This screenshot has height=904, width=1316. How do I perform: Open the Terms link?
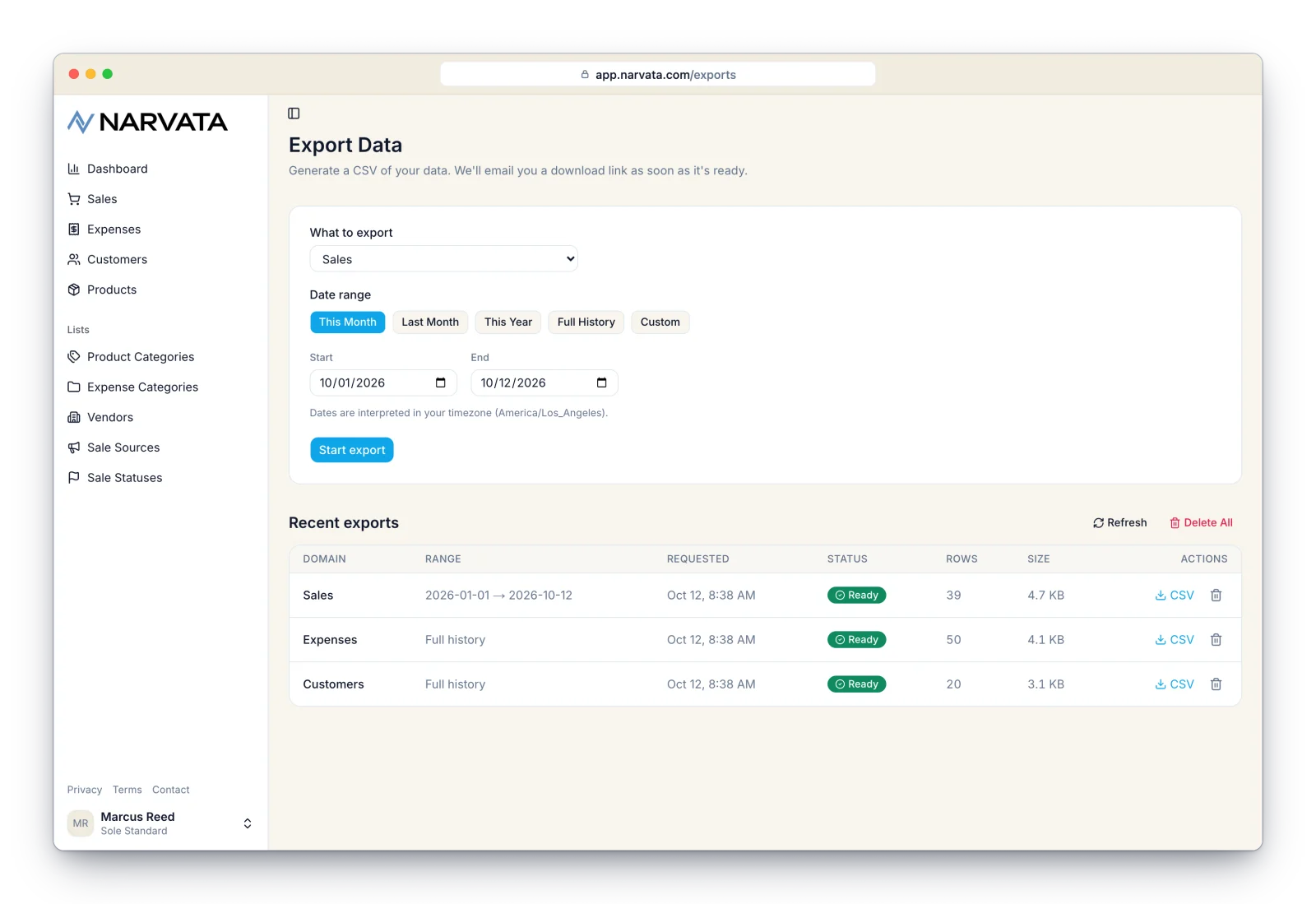point(127,790)
